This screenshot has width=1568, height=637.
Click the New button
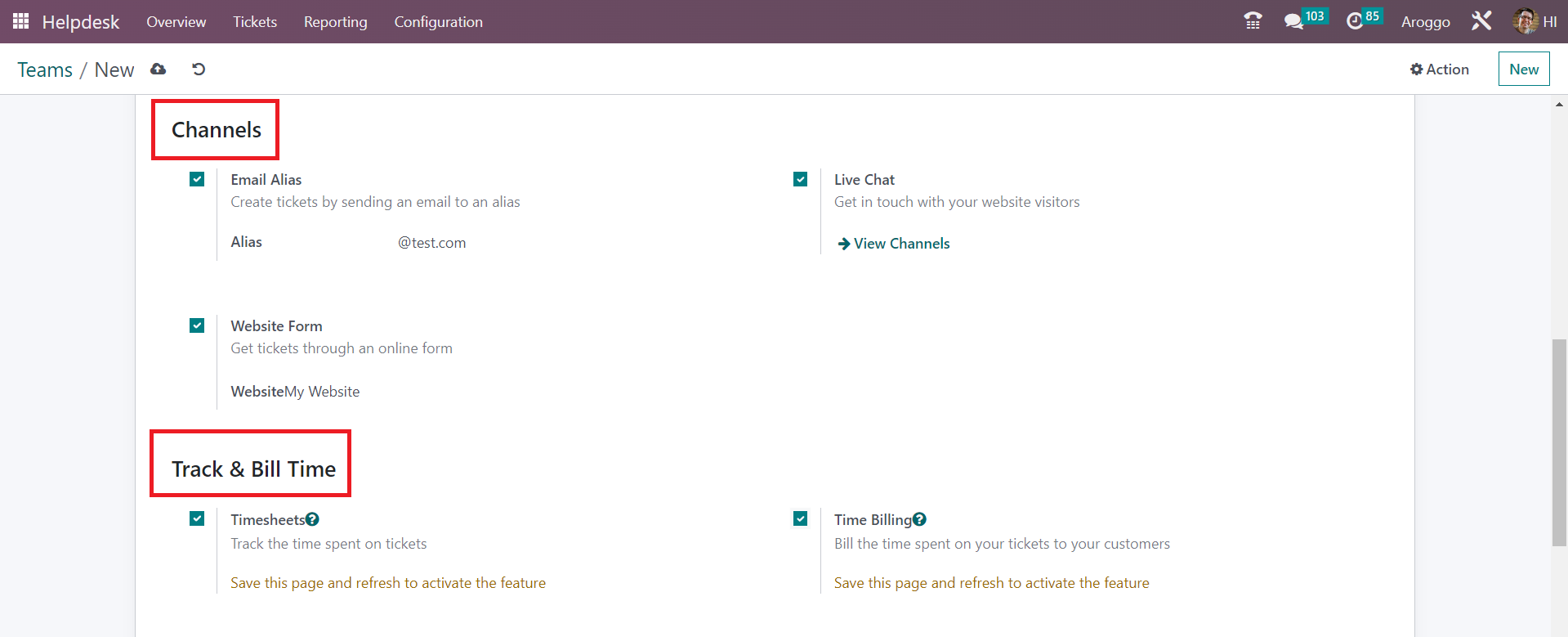[1523, 70]
